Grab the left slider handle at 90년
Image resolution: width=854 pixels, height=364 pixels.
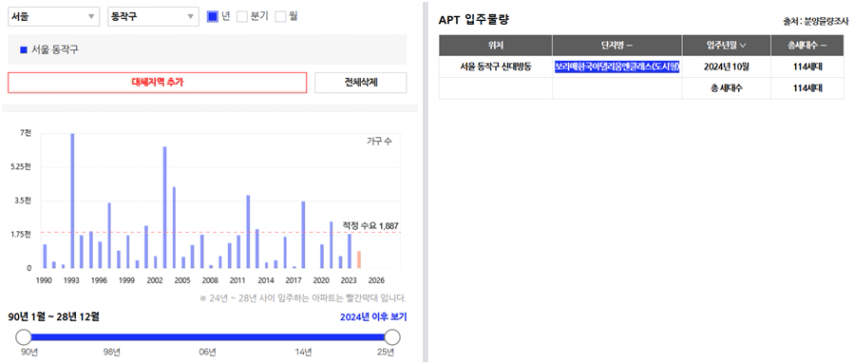point(23,337)
